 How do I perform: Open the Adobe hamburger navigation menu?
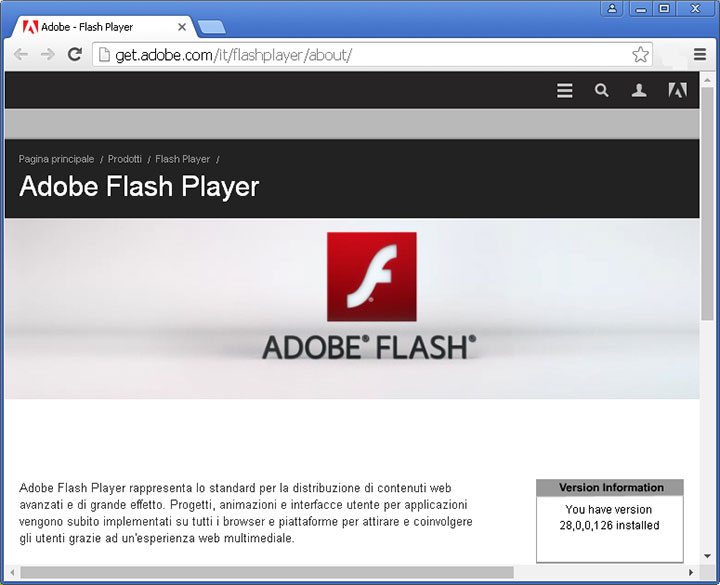565,91
